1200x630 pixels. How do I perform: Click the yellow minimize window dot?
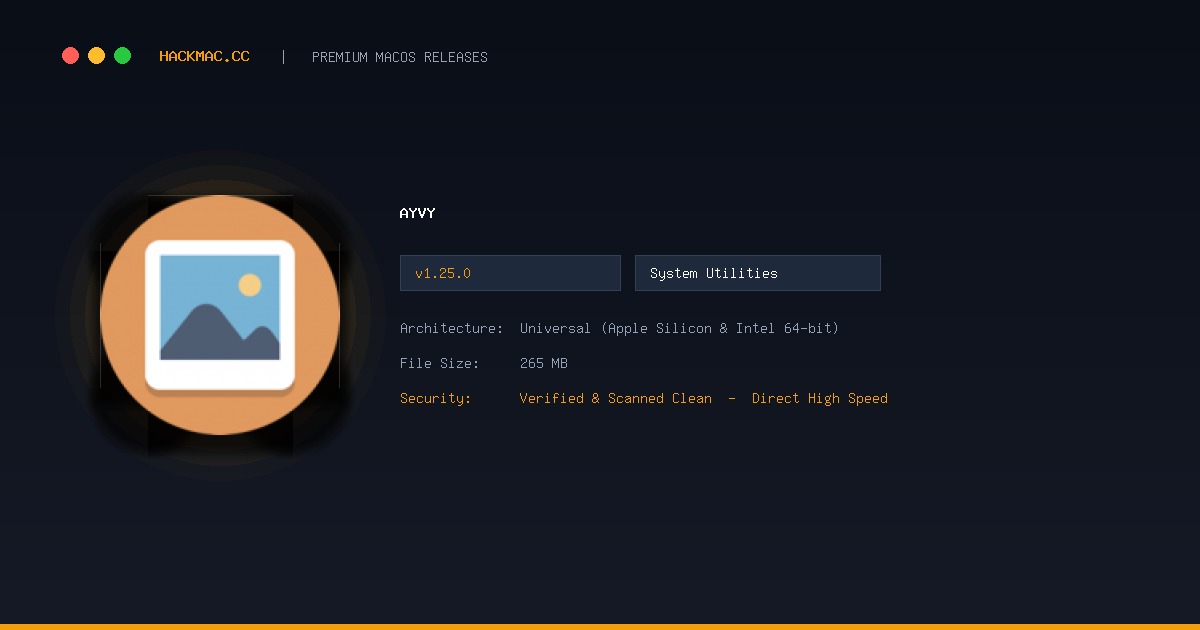[96, 56]
